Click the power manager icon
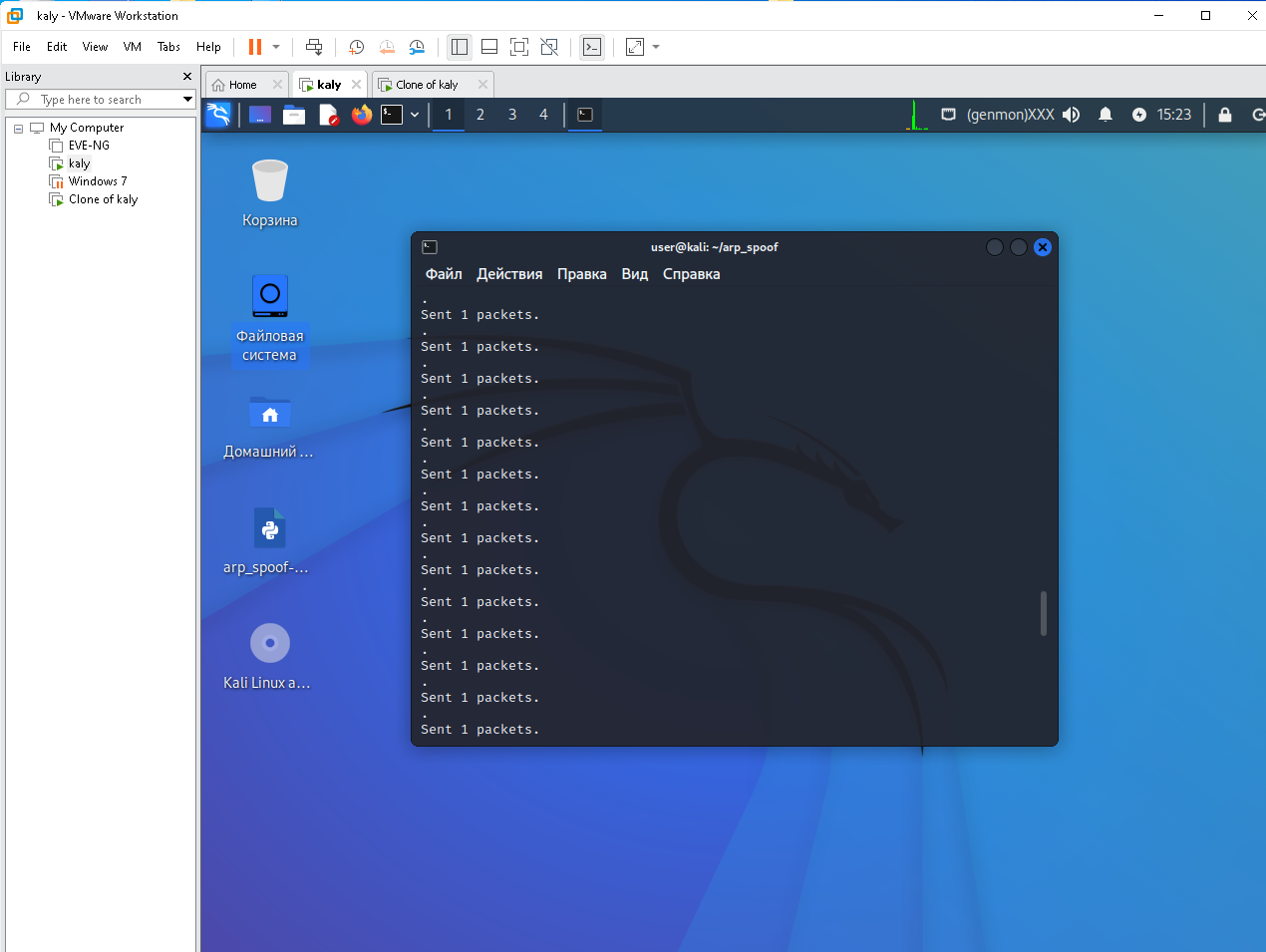The width and height of the screenshot is (1266, 952). tap(1139, 115)
